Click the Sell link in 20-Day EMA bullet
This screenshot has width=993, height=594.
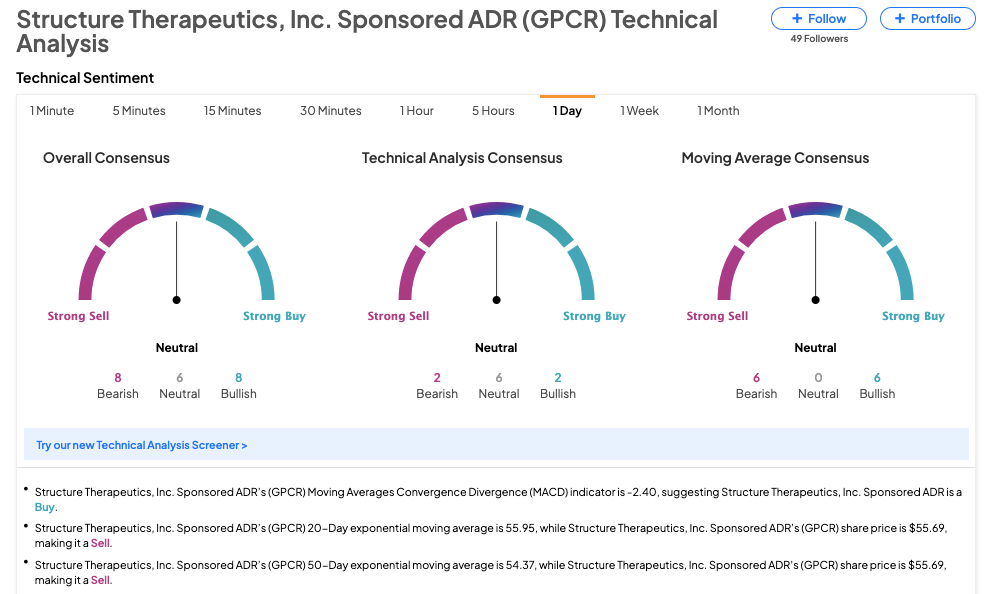[99, 543]
